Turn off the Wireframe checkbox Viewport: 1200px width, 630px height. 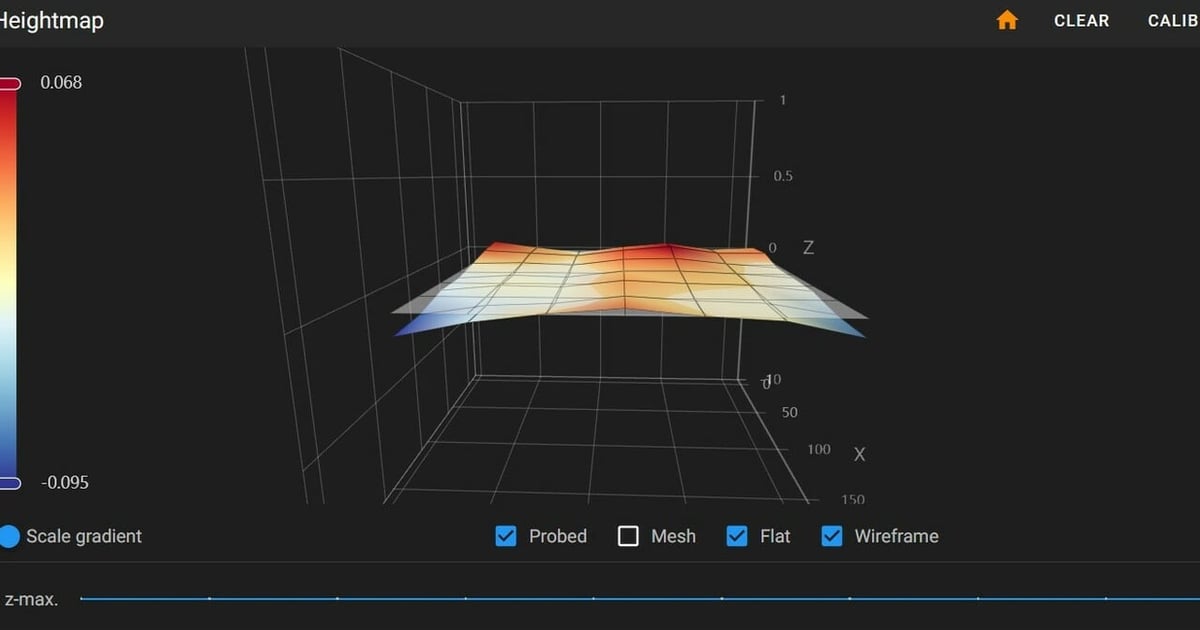[831, 536]
